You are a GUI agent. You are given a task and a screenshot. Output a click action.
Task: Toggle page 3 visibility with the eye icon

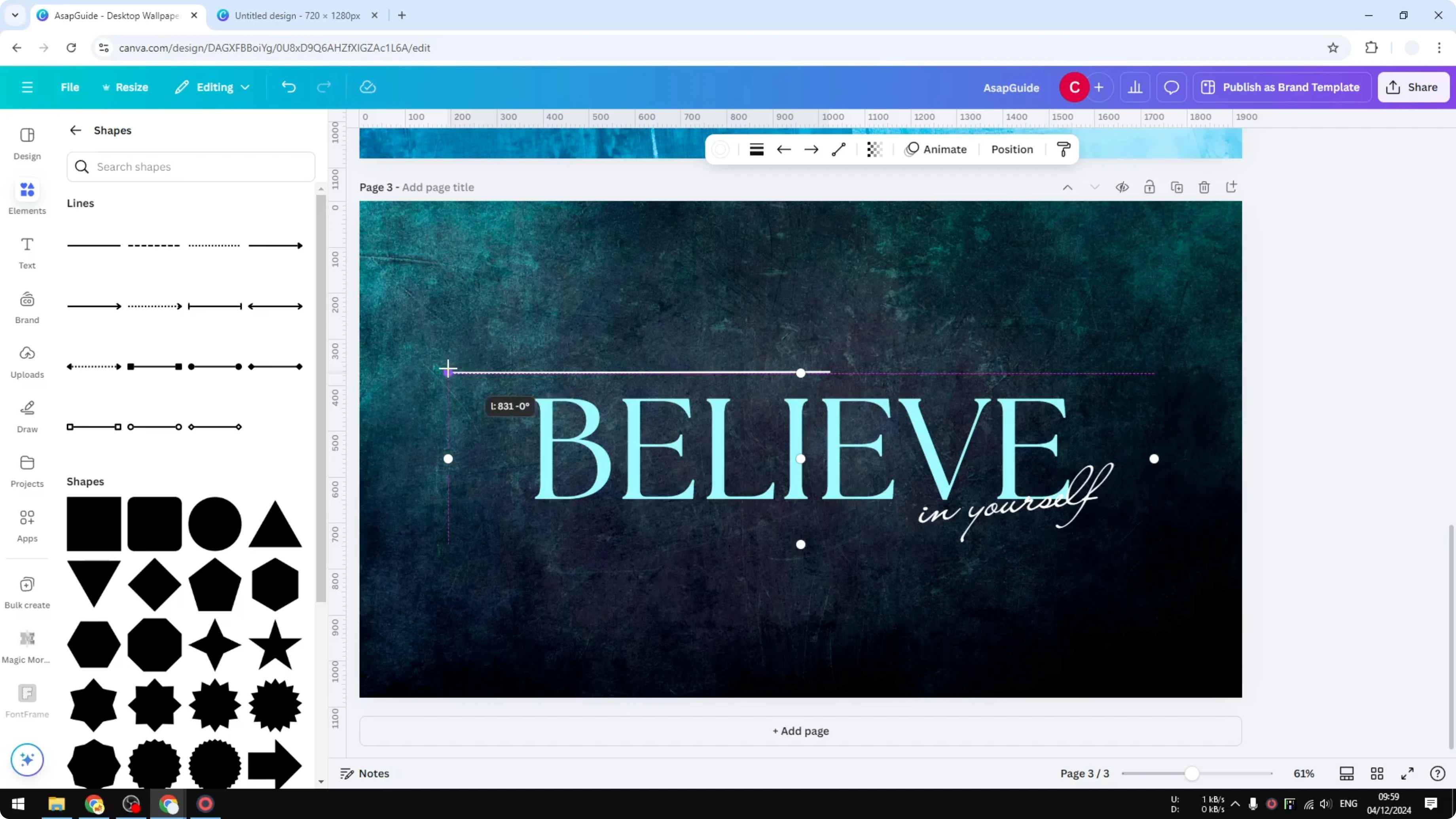pyautogui.click(x=1122, y=187)
